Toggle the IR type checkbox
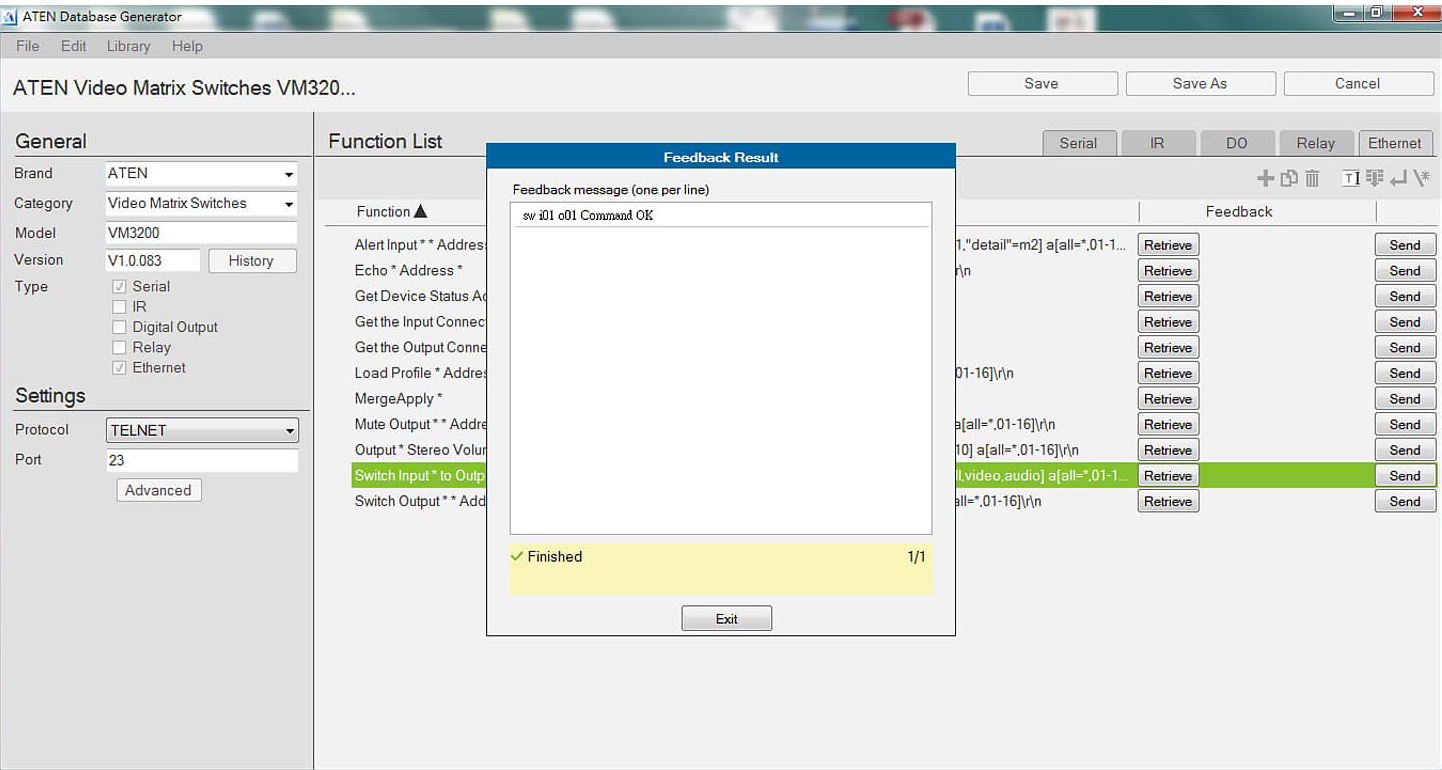 [x=120, y=307]
